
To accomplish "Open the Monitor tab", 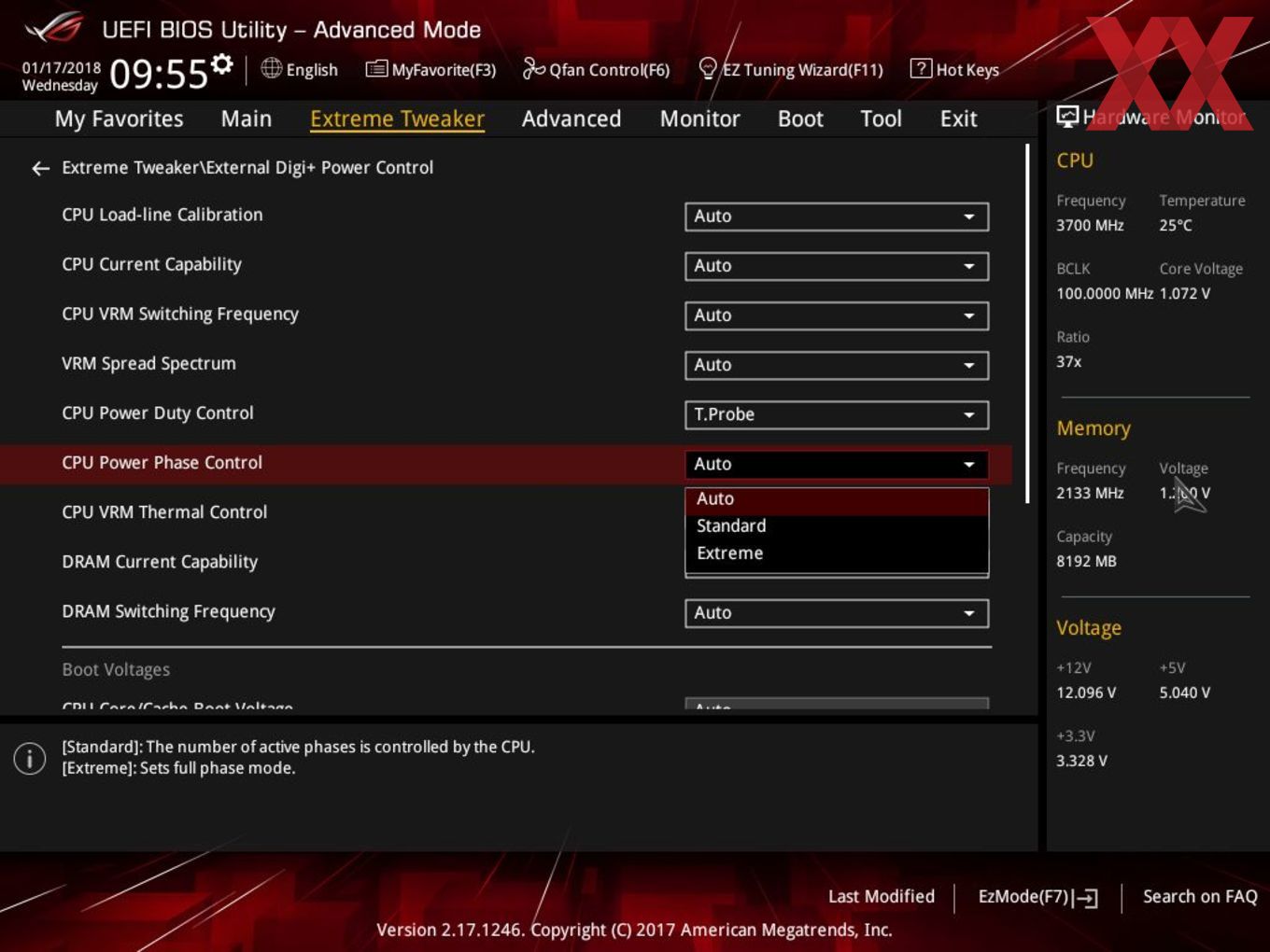I will pos(699,119).
